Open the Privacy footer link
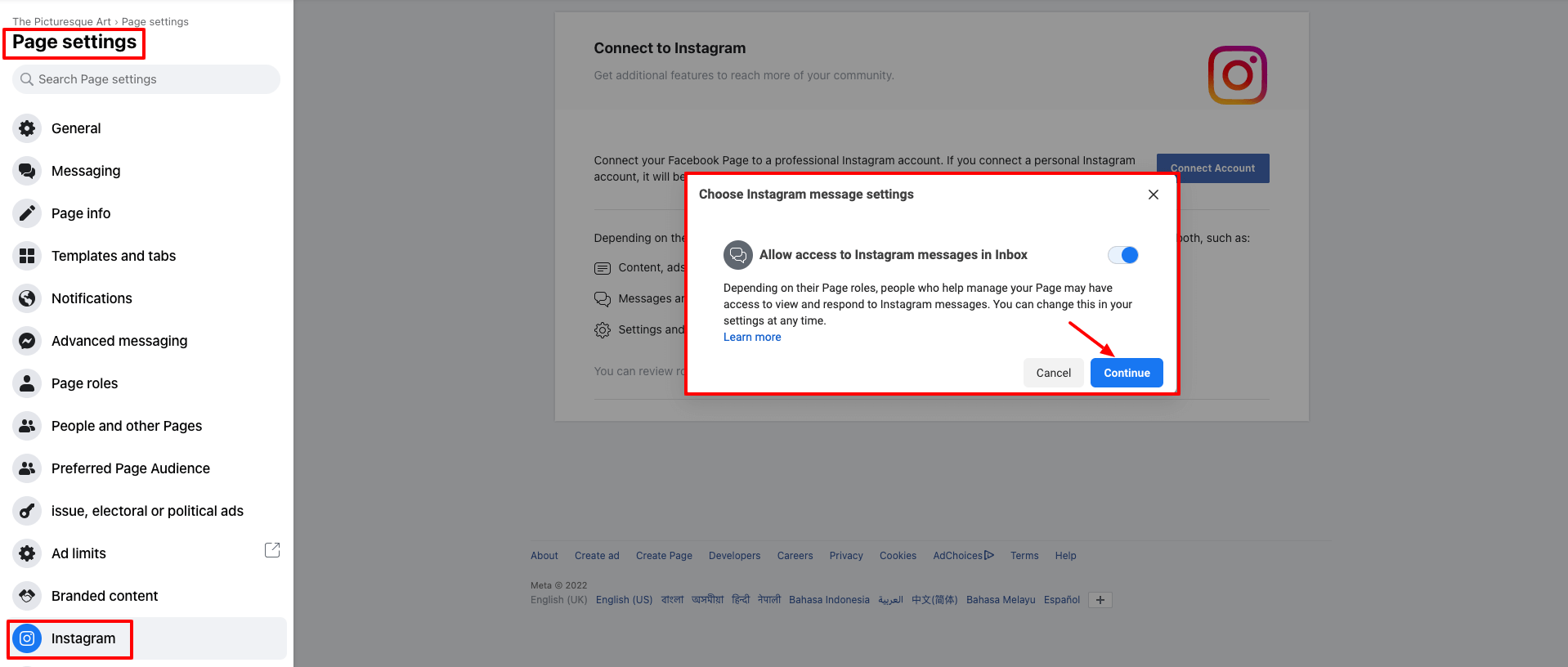Image resolution: width=1568 pixels, height=667 pixels. click(x=846, y=556)
